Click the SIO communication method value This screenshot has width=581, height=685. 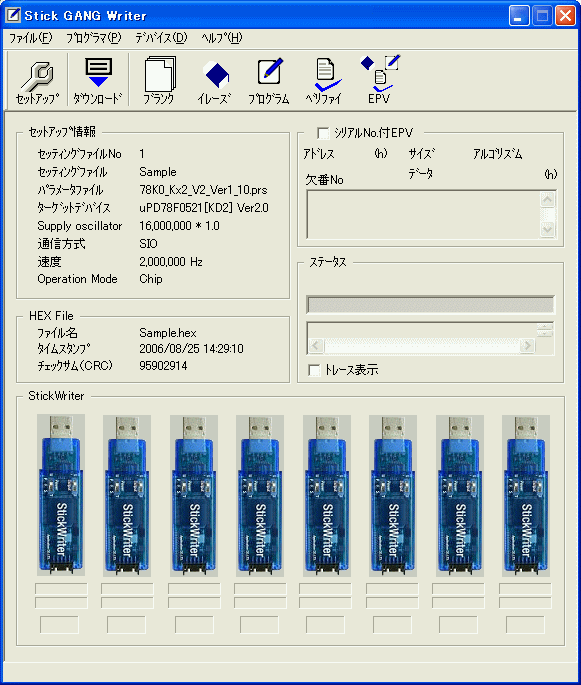click(148, 244)
